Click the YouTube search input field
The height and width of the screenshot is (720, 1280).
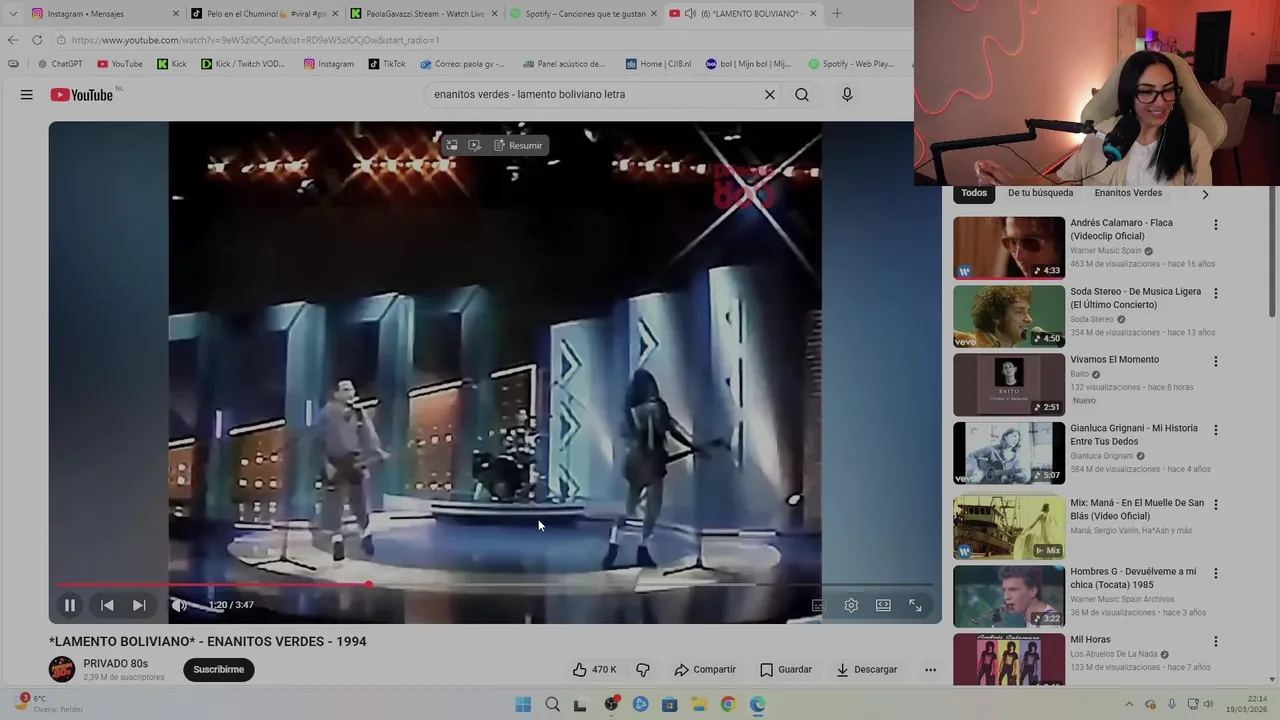(x=593, y=94)
